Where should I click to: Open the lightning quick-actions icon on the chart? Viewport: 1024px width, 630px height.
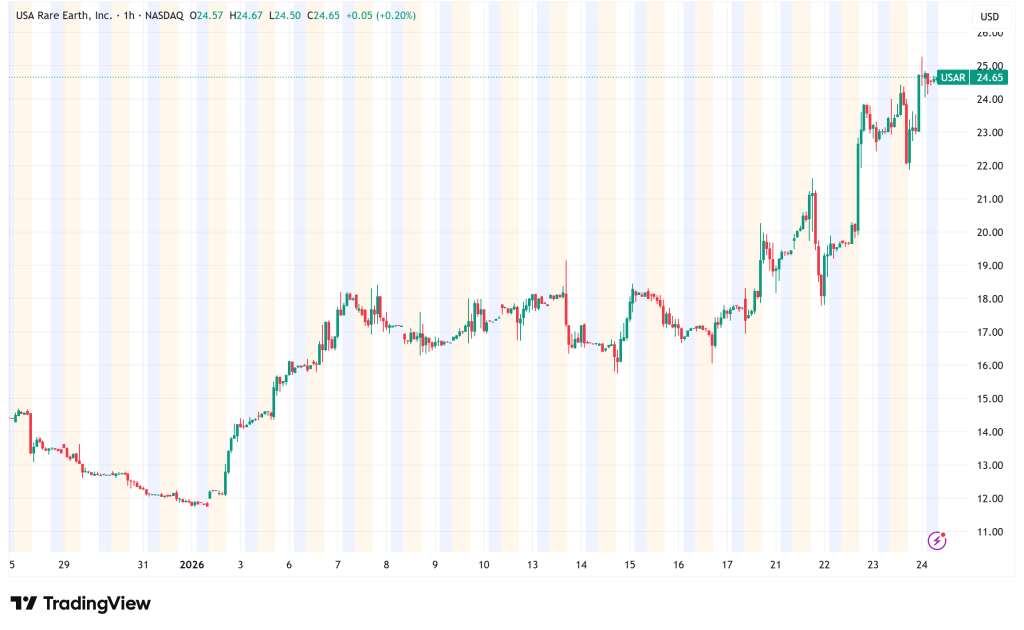click(x=935, y=541)
